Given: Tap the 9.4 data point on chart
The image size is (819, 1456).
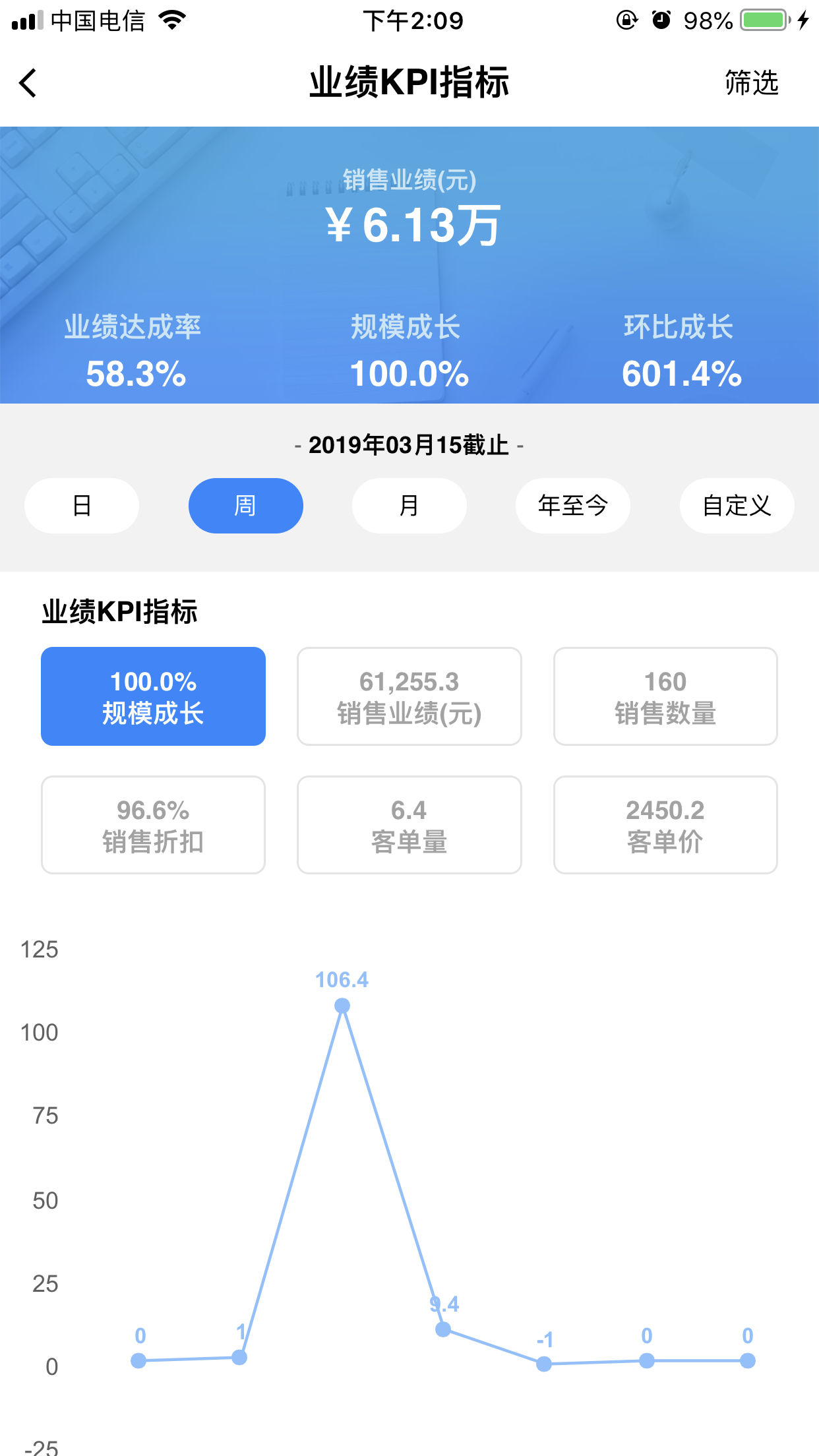Looking at the screenshot, I should click(443, 1329).
